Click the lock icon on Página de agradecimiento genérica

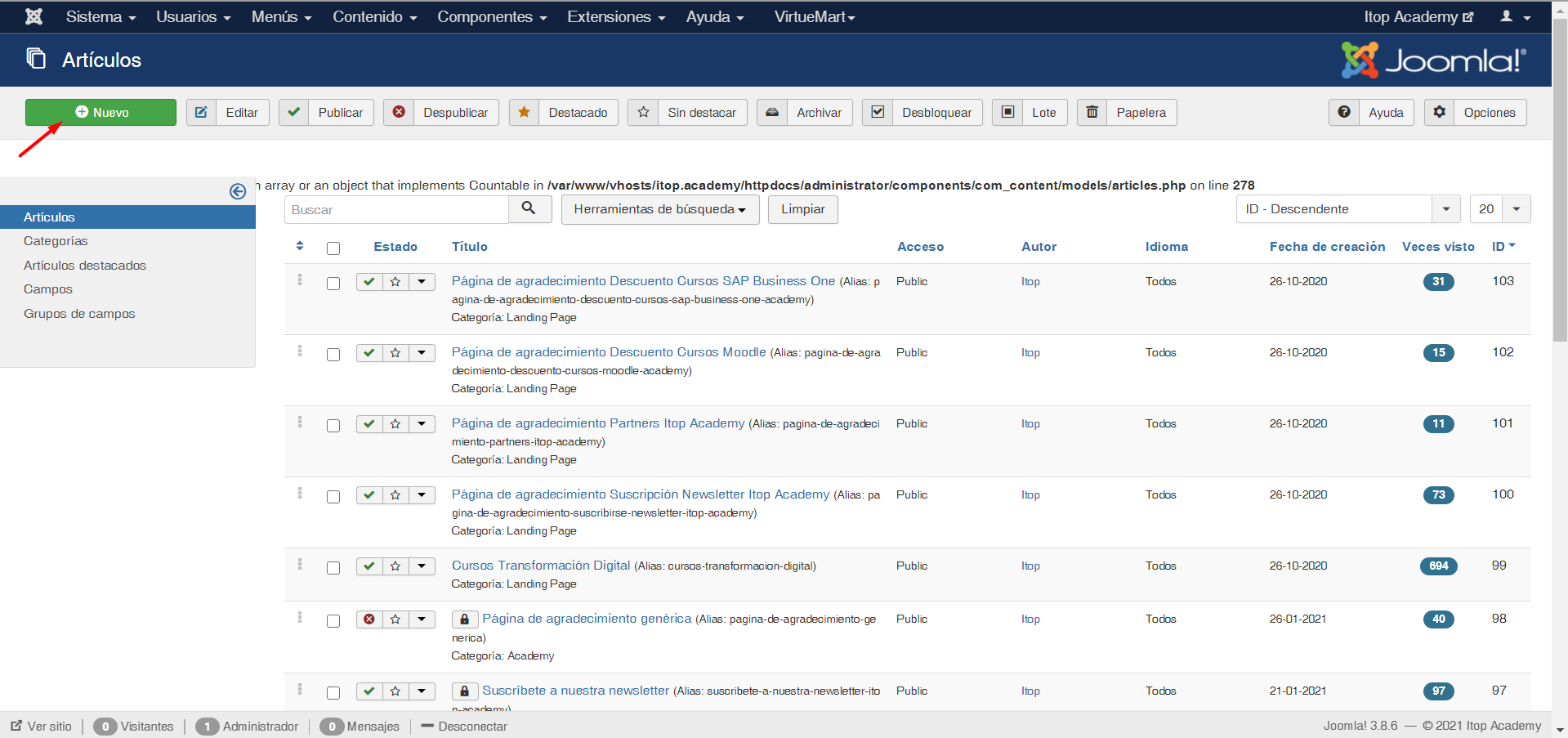tap(463, 619)
